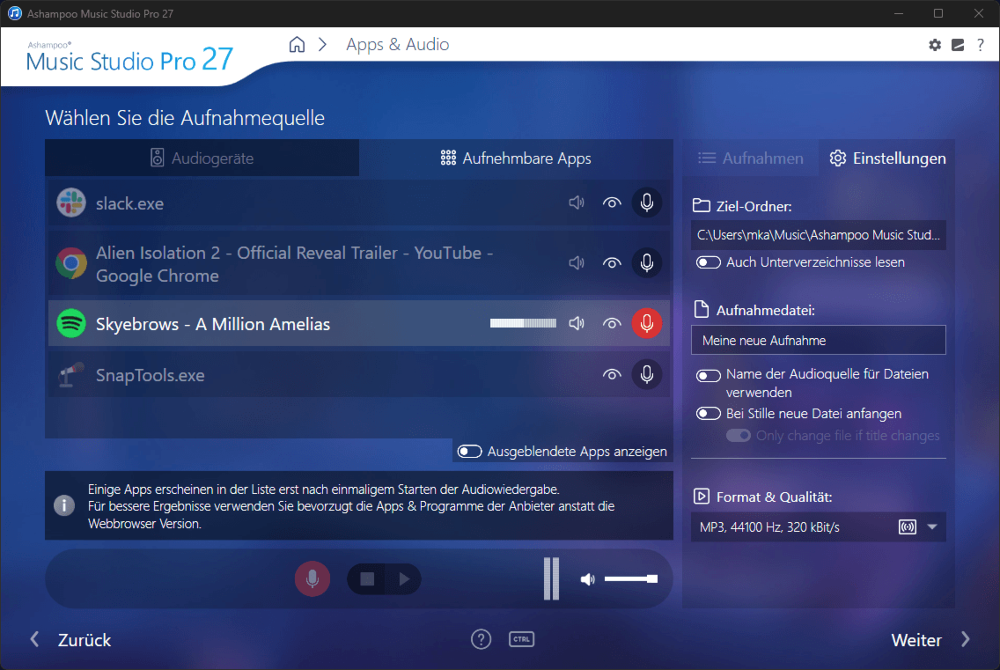Open help question mark at top right

(980, 45)
